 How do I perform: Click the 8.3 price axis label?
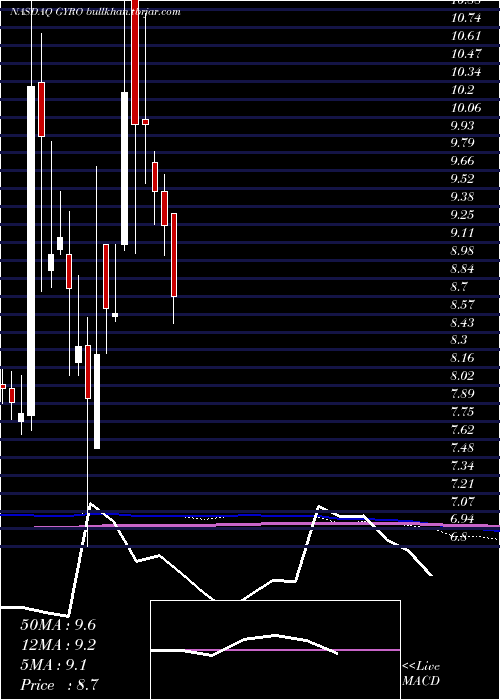(458, 340)
